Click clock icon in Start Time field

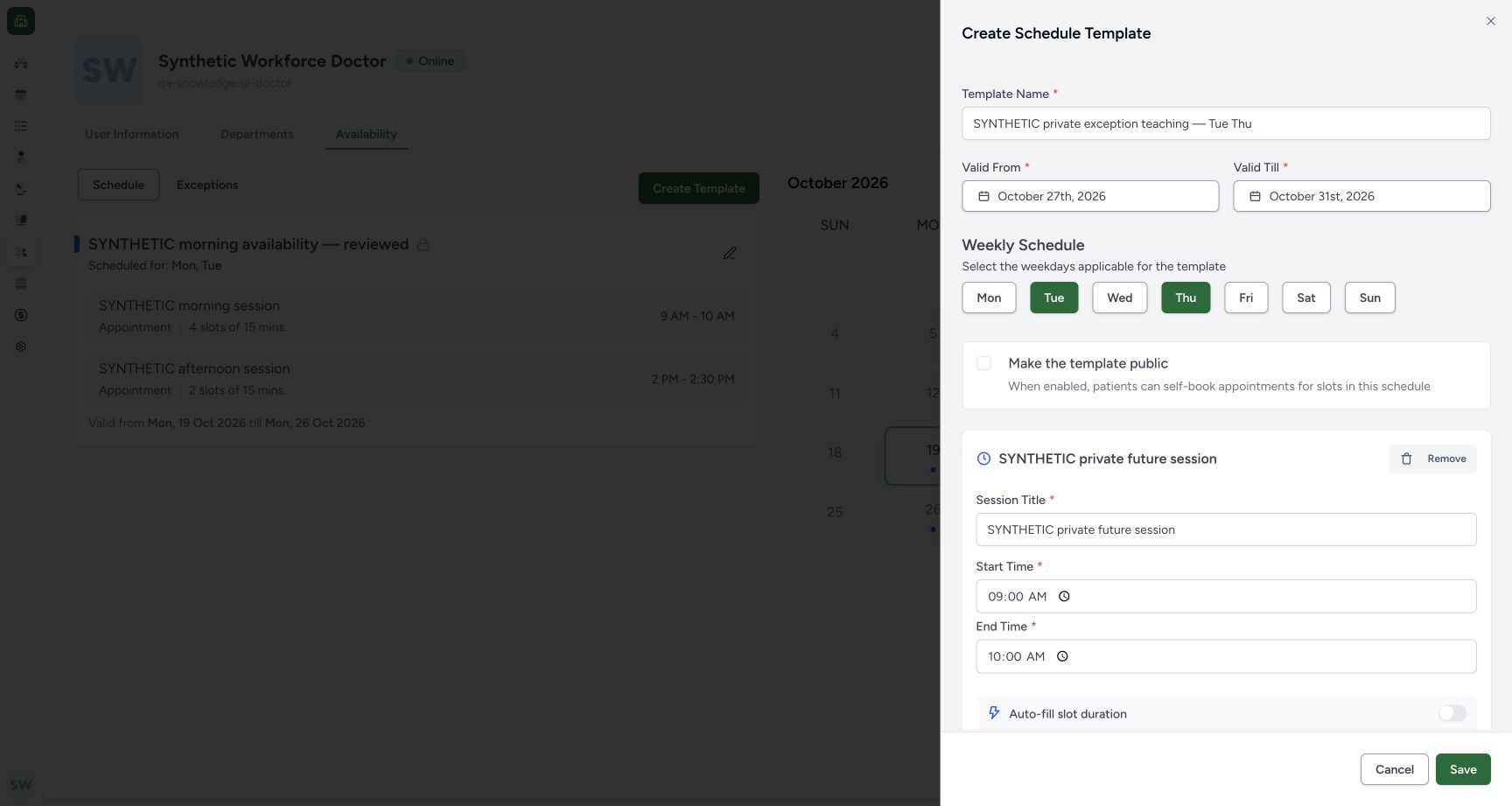click(1064, 596)
